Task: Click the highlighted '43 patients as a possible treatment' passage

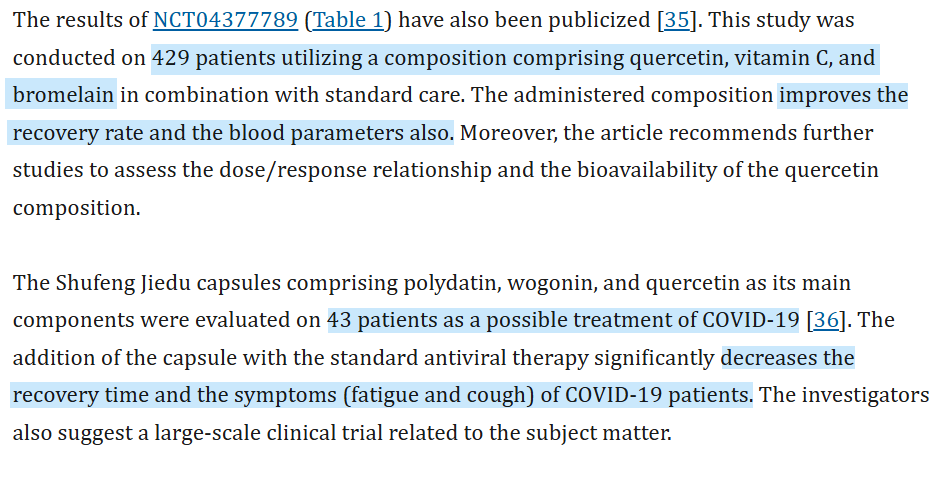Action: pos(563,320)
